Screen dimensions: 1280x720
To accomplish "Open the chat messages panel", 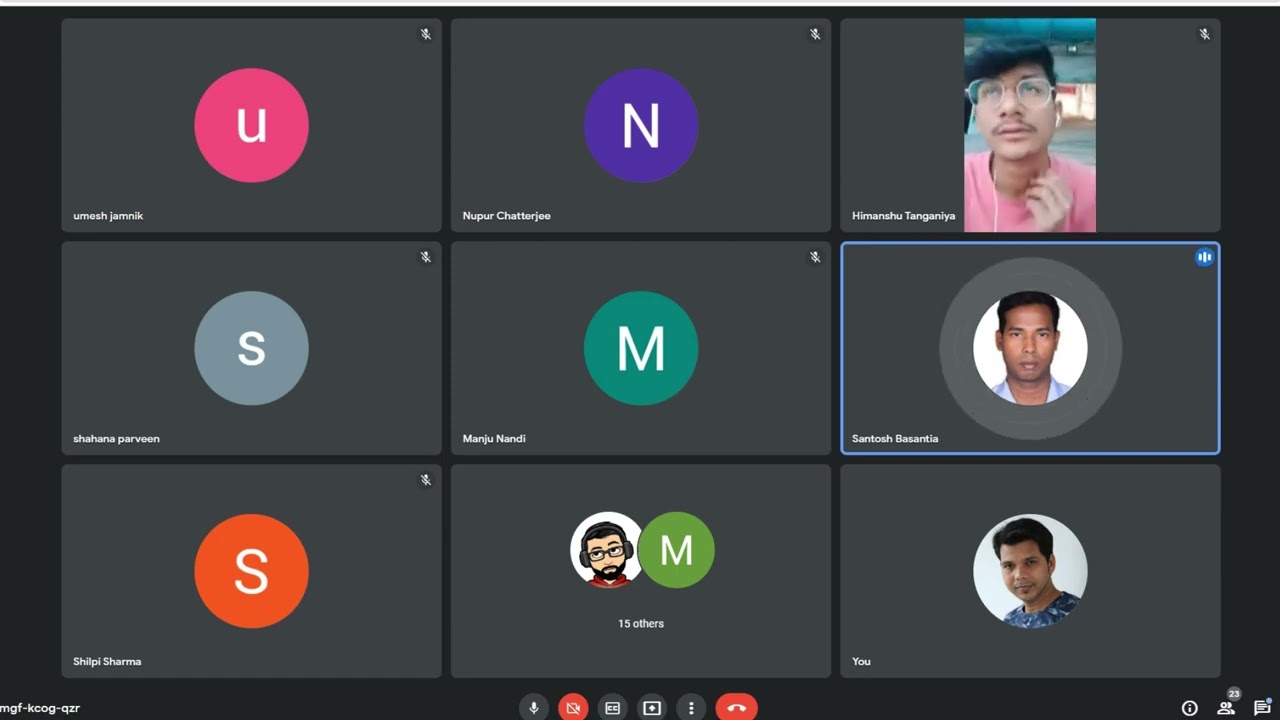I will coord(1263,708).
